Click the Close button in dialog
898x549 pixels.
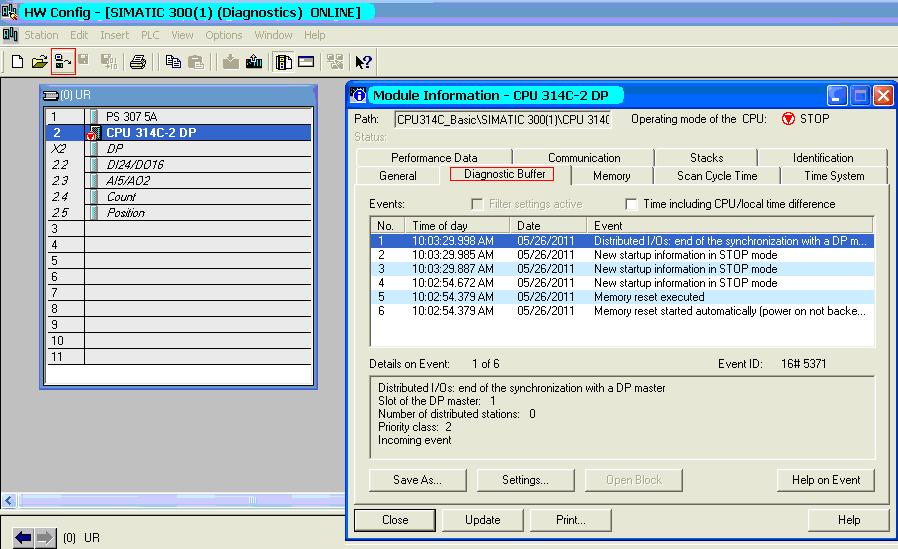pyautogui.click(x=395, y=520)
